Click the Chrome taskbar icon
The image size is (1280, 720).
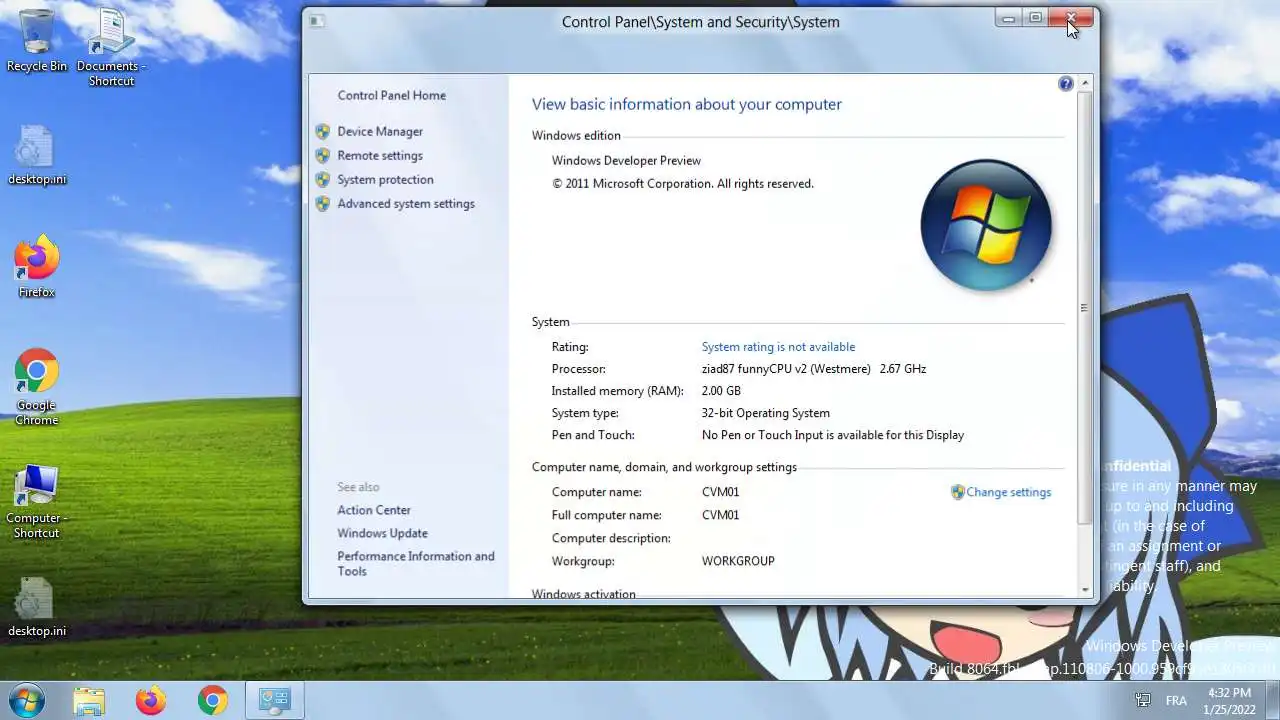[x=212, y=700]
